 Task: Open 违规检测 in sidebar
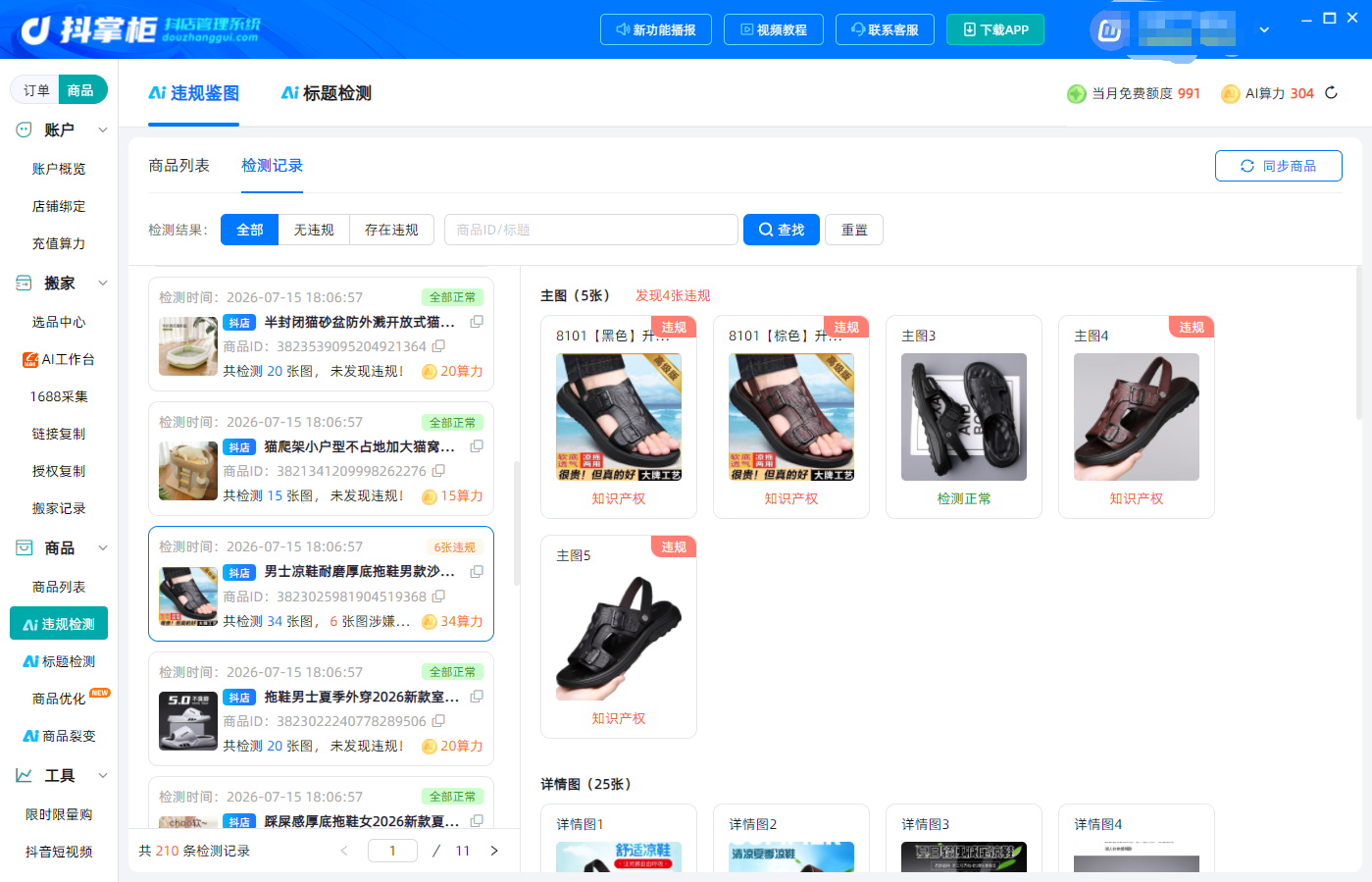point(59,624)
